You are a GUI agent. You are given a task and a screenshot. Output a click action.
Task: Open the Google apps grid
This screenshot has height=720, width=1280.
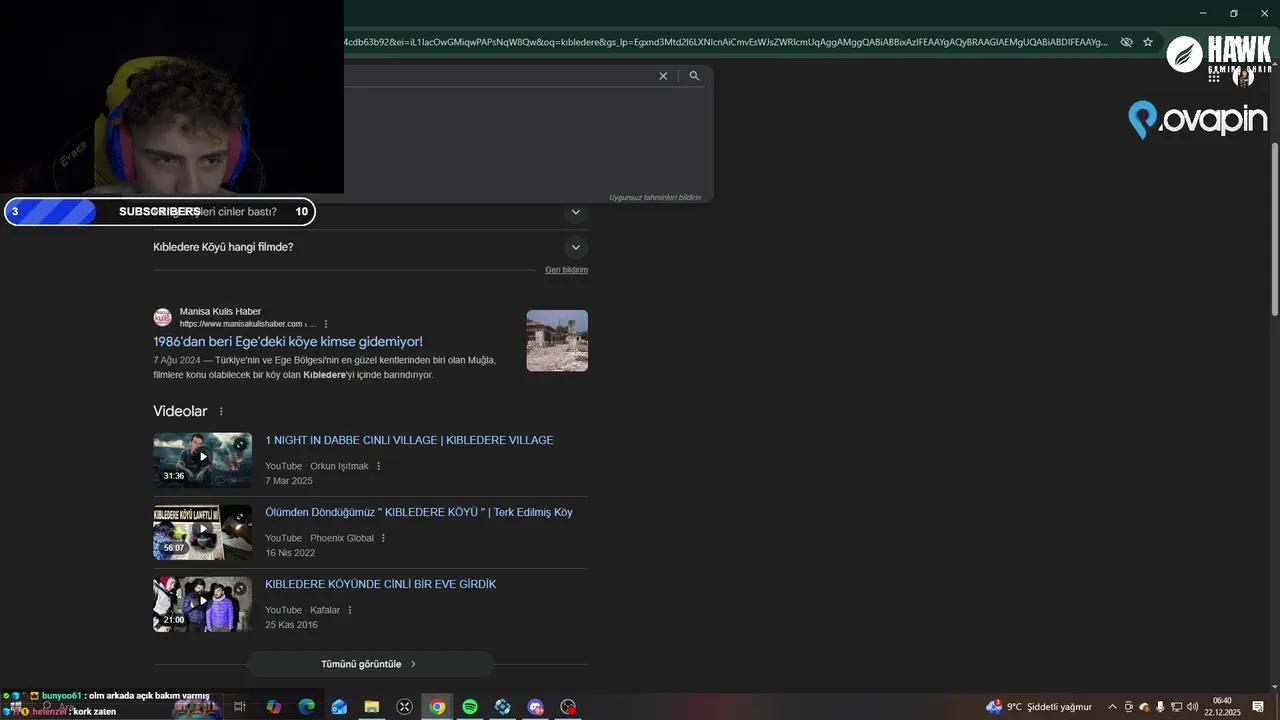(x=1214, y=76)
